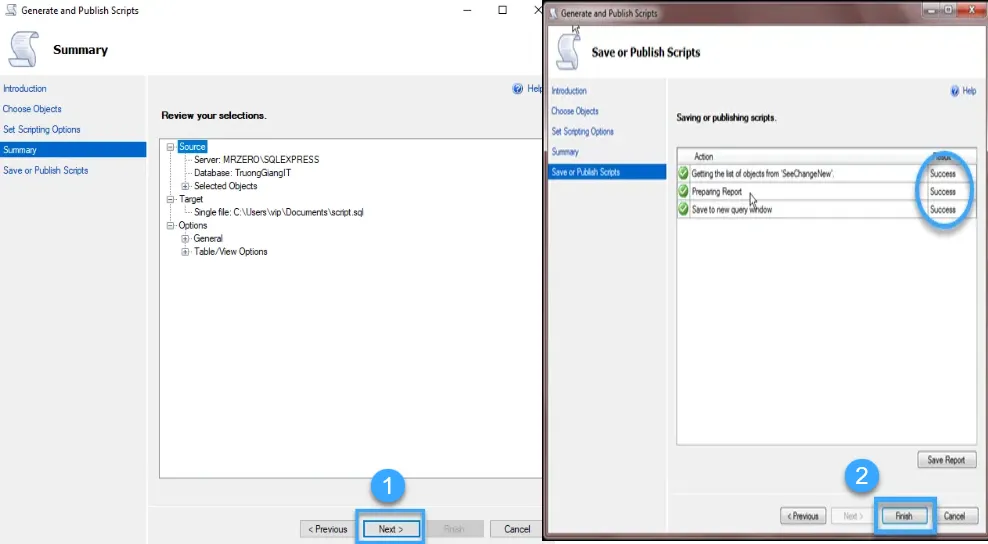Collapse the Options node
Viewport: 988px width, 544px height.
(x=170, y=225)
